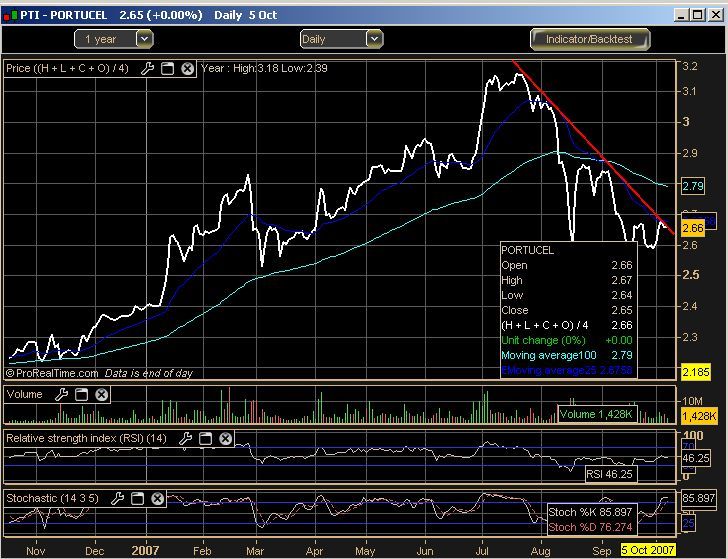Viewport: 728px width, 559px height.
Task: Maximize the Volume panel window icon
Action: click(81, 395)
